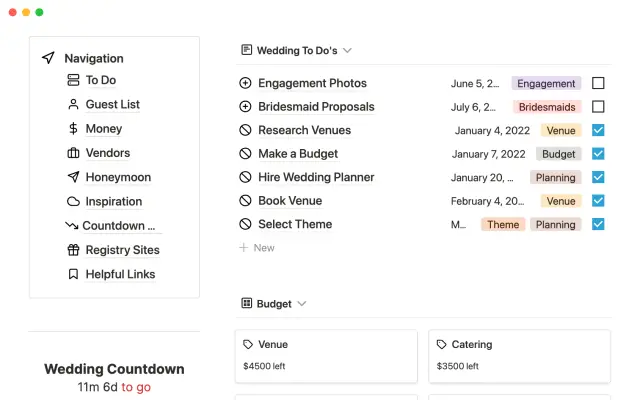The image size is (640, 400).
Task: Click the Registry Sites gift icon
Action: pyautogui.click(x=73, y=249)
